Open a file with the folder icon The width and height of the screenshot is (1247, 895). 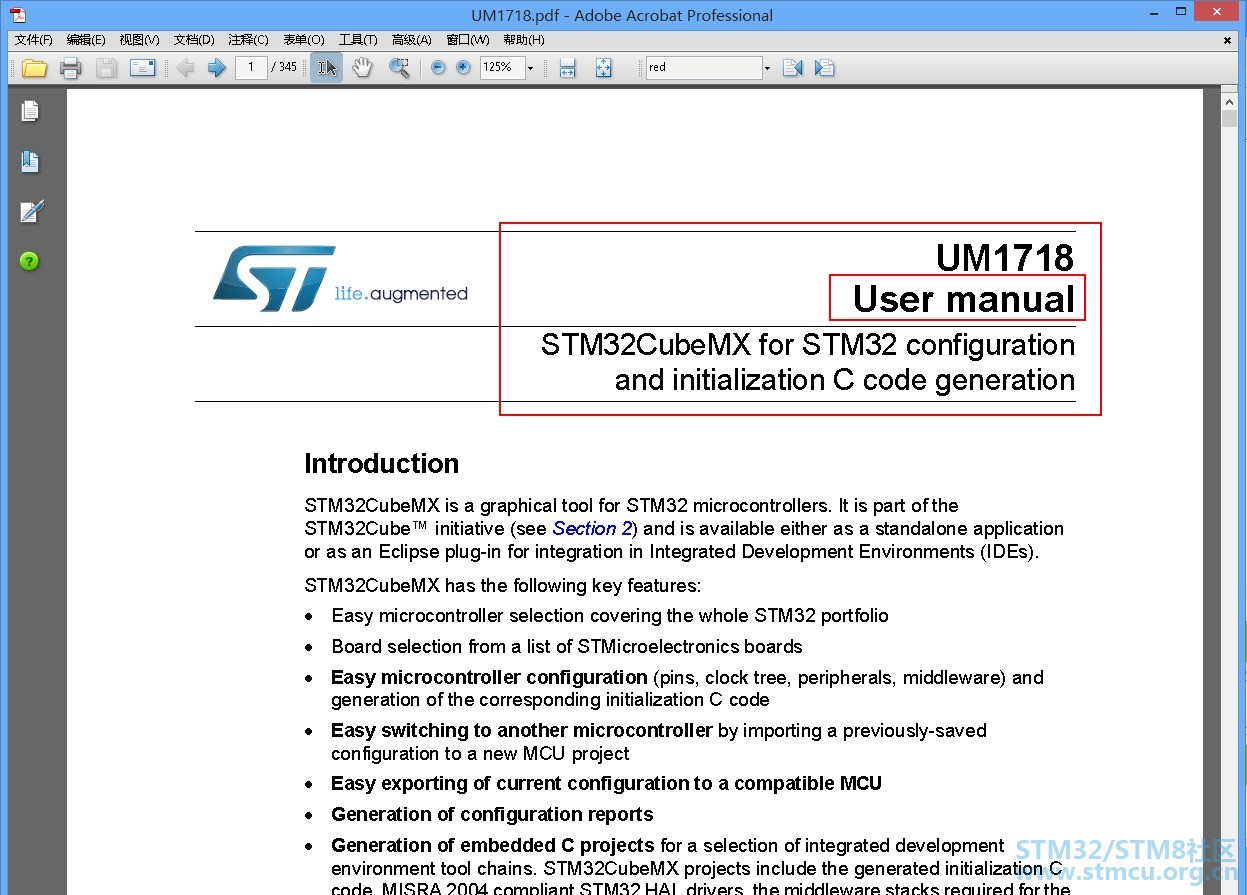pos(34,68)
